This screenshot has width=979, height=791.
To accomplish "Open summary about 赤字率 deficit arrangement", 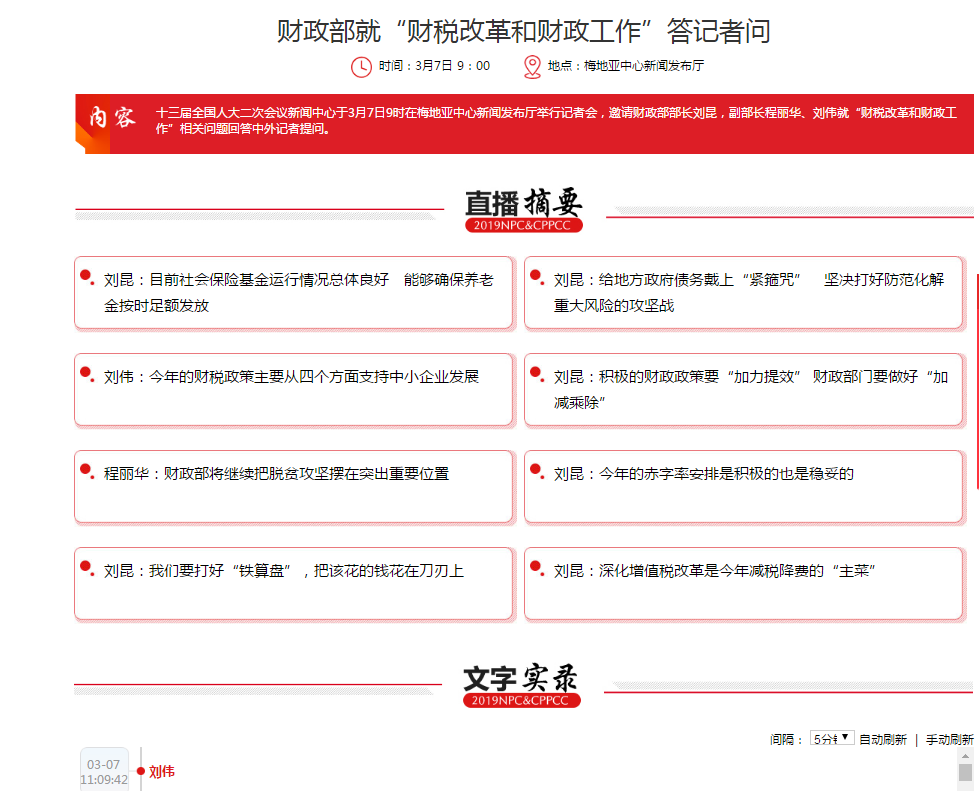I will pyautogui.click(x=704, y=474).
